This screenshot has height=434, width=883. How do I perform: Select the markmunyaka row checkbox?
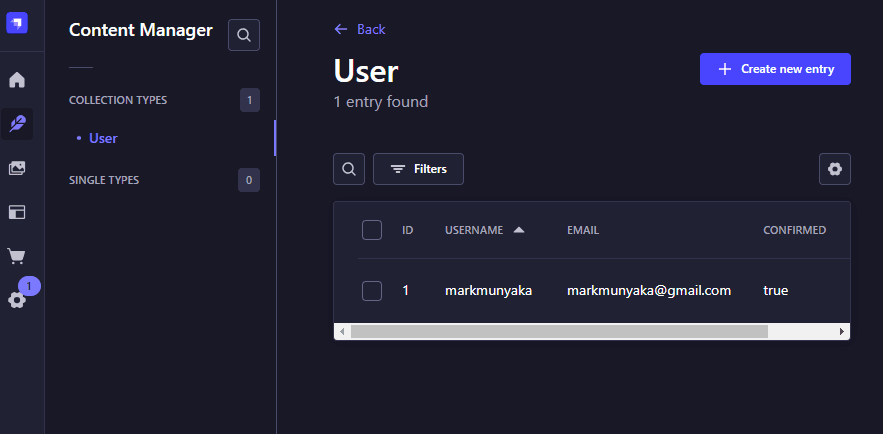point(372,291)
